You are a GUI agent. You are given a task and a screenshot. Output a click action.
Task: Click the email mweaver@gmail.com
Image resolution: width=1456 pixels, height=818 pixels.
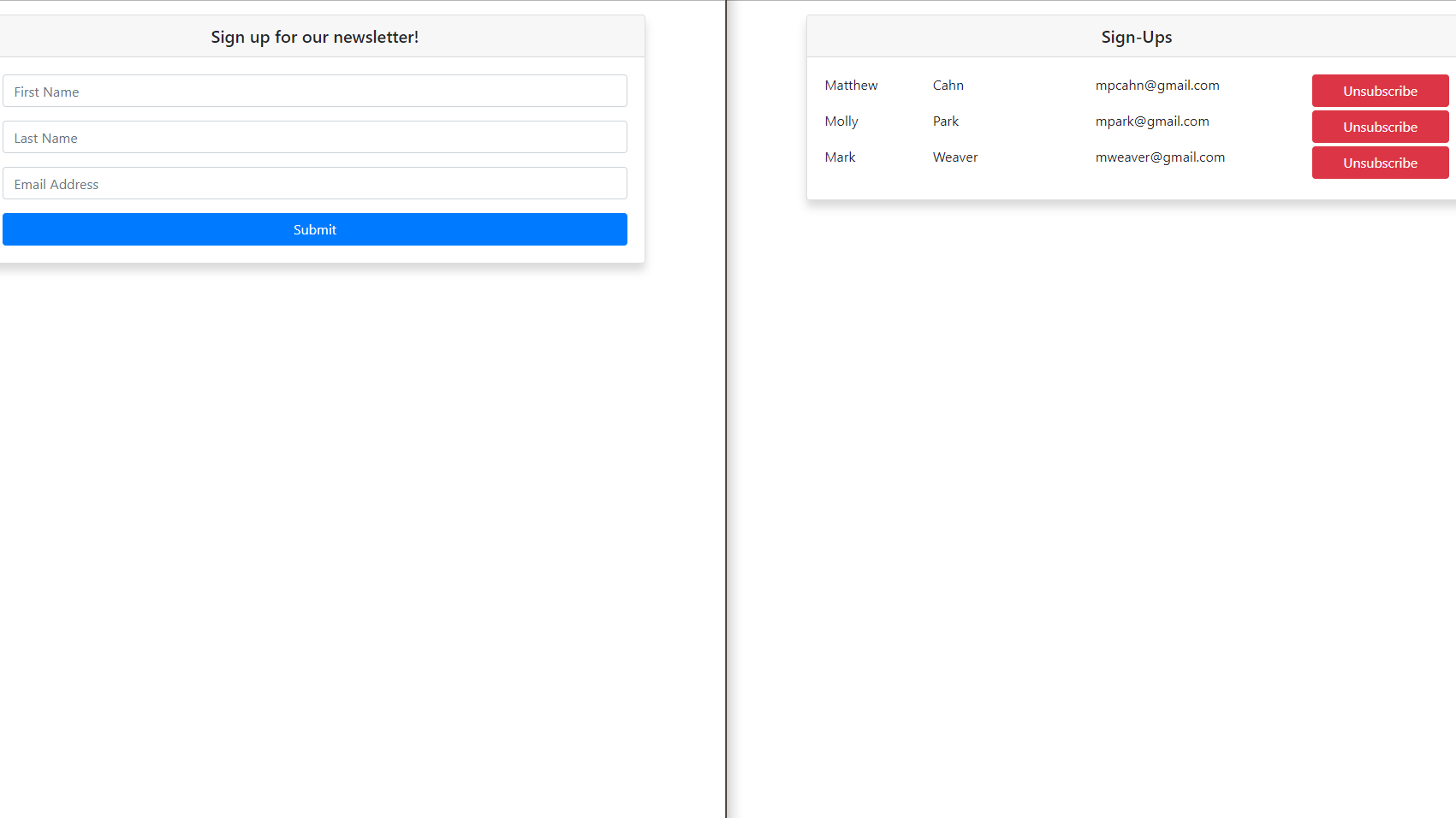pyautogui.click(x=1160, y=157)
